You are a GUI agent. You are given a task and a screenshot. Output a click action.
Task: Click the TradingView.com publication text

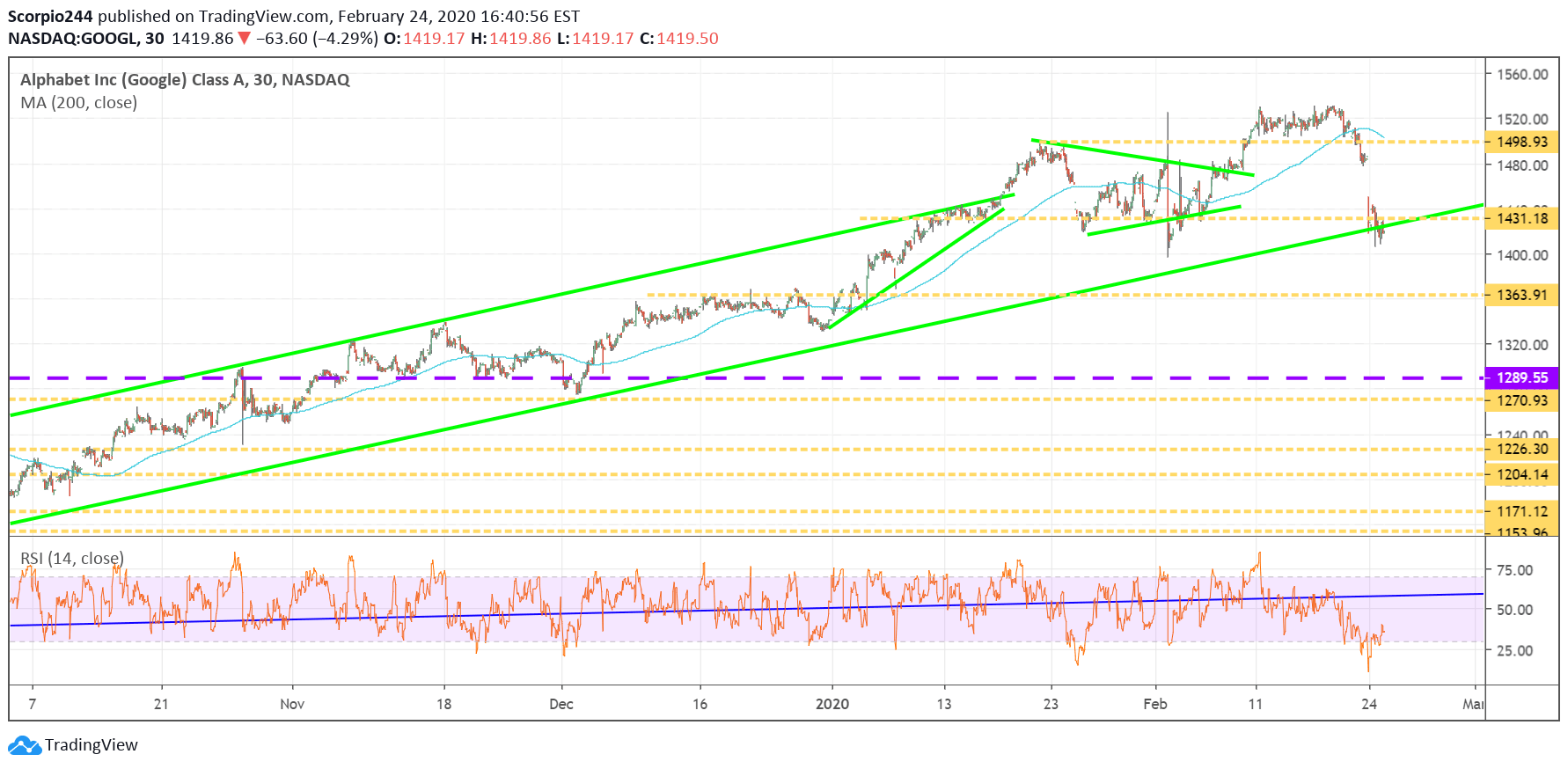[x=264, y=17]
